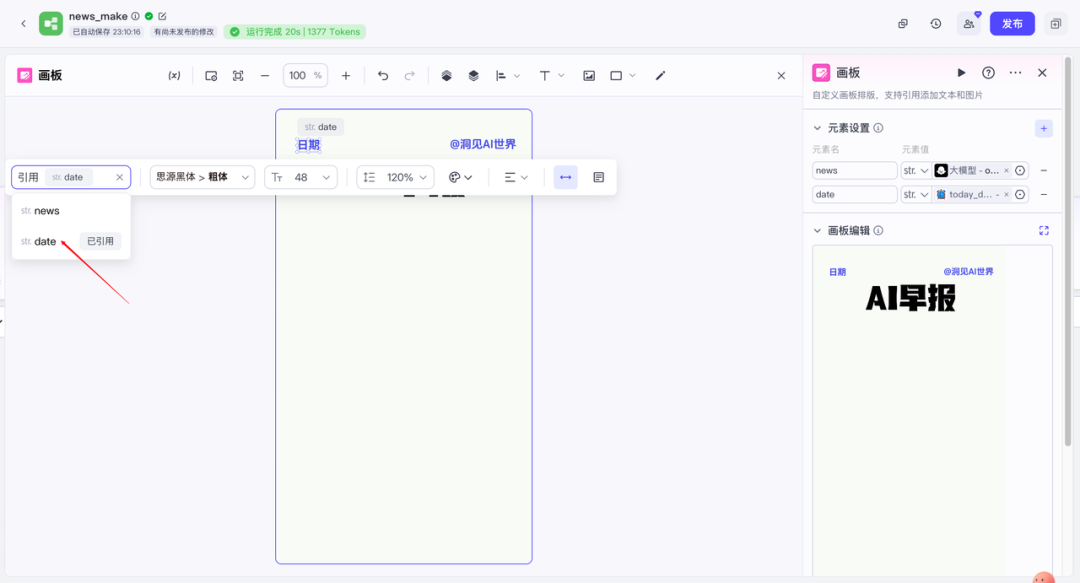Open version history clock icon
Viewport: 1080px width, 583px height.
(x=936, y=24)
